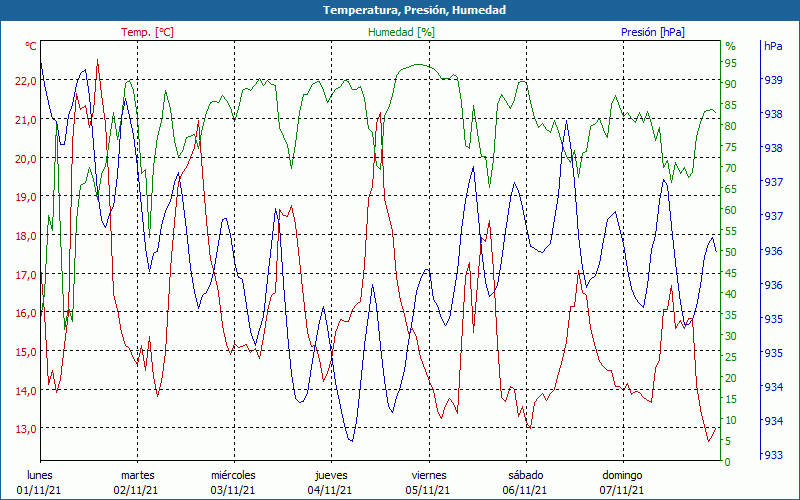This screenshot has height=500, width=800.
Task: Click the '04/11/21' date label
Action: (x=330, y=490)
